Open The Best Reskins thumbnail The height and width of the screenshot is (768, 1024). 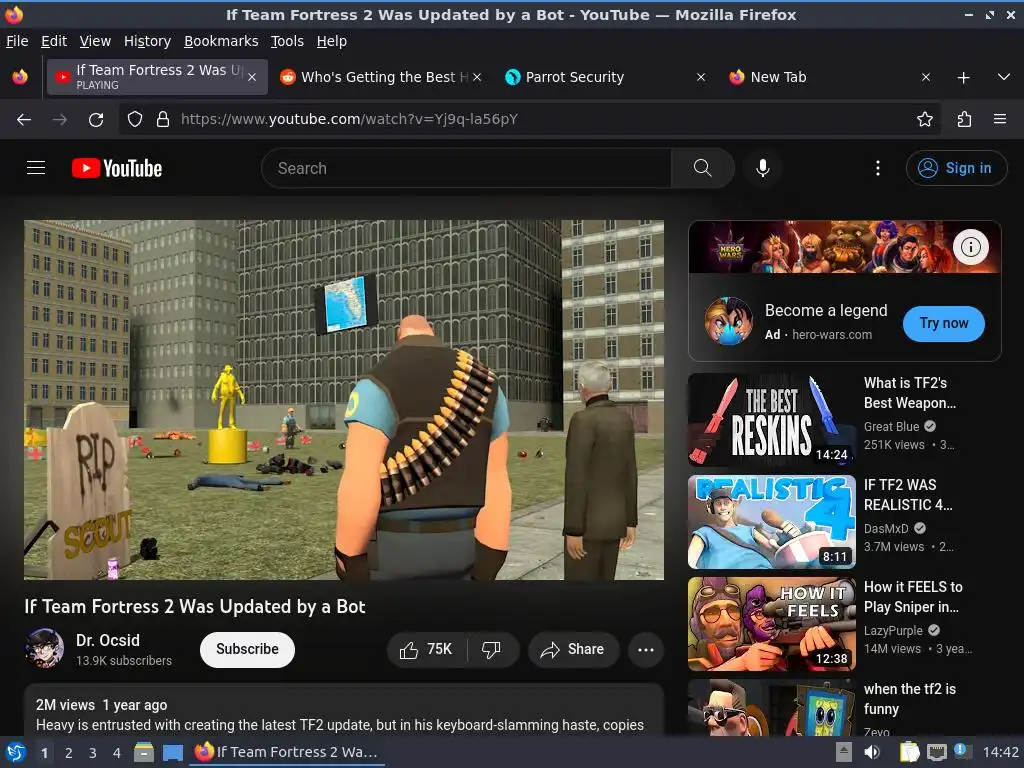(x=771, y=419)
